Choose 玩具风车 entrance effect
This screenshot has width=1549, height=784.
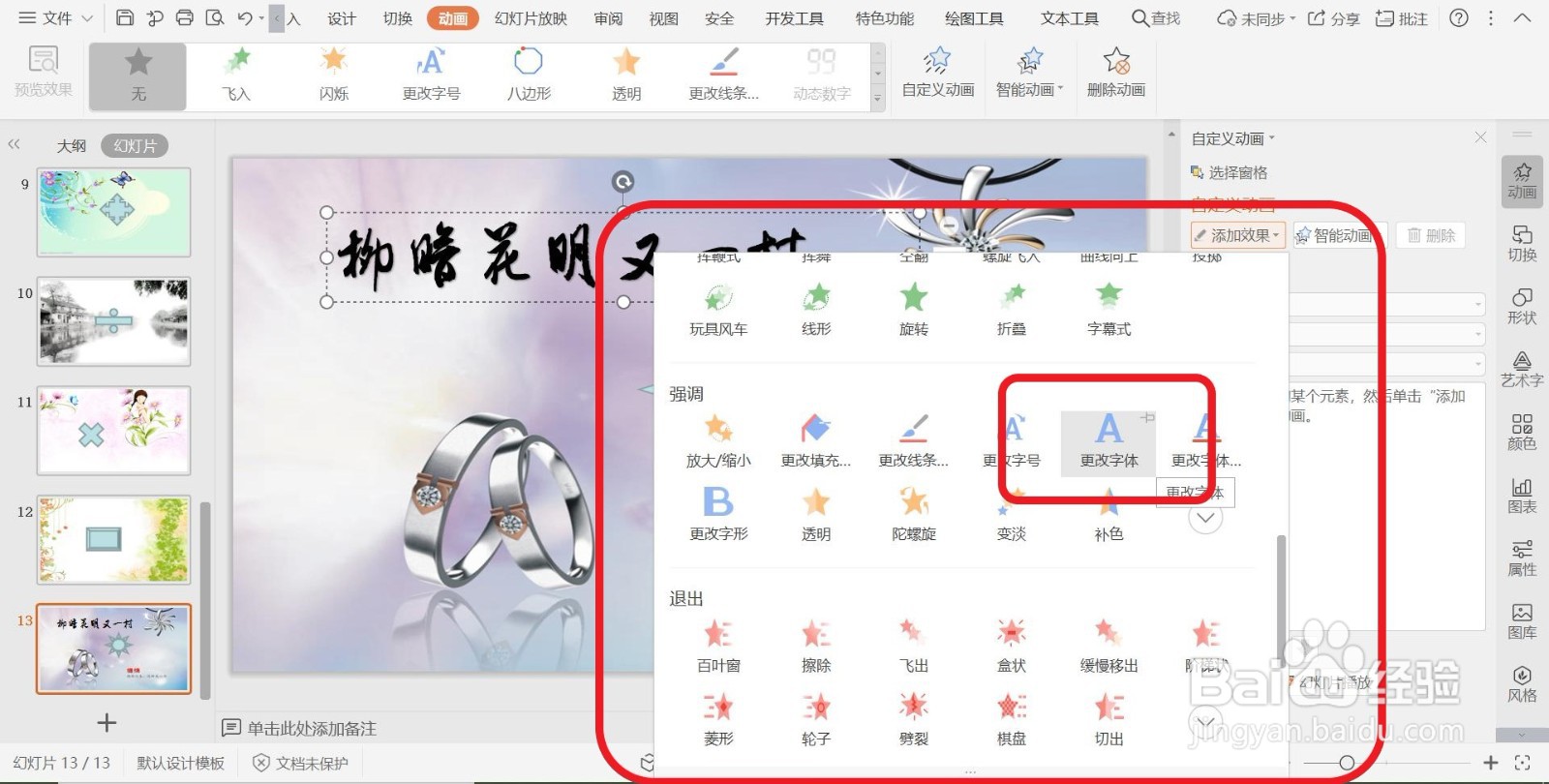pyautogui.click(x=718, y=310)
